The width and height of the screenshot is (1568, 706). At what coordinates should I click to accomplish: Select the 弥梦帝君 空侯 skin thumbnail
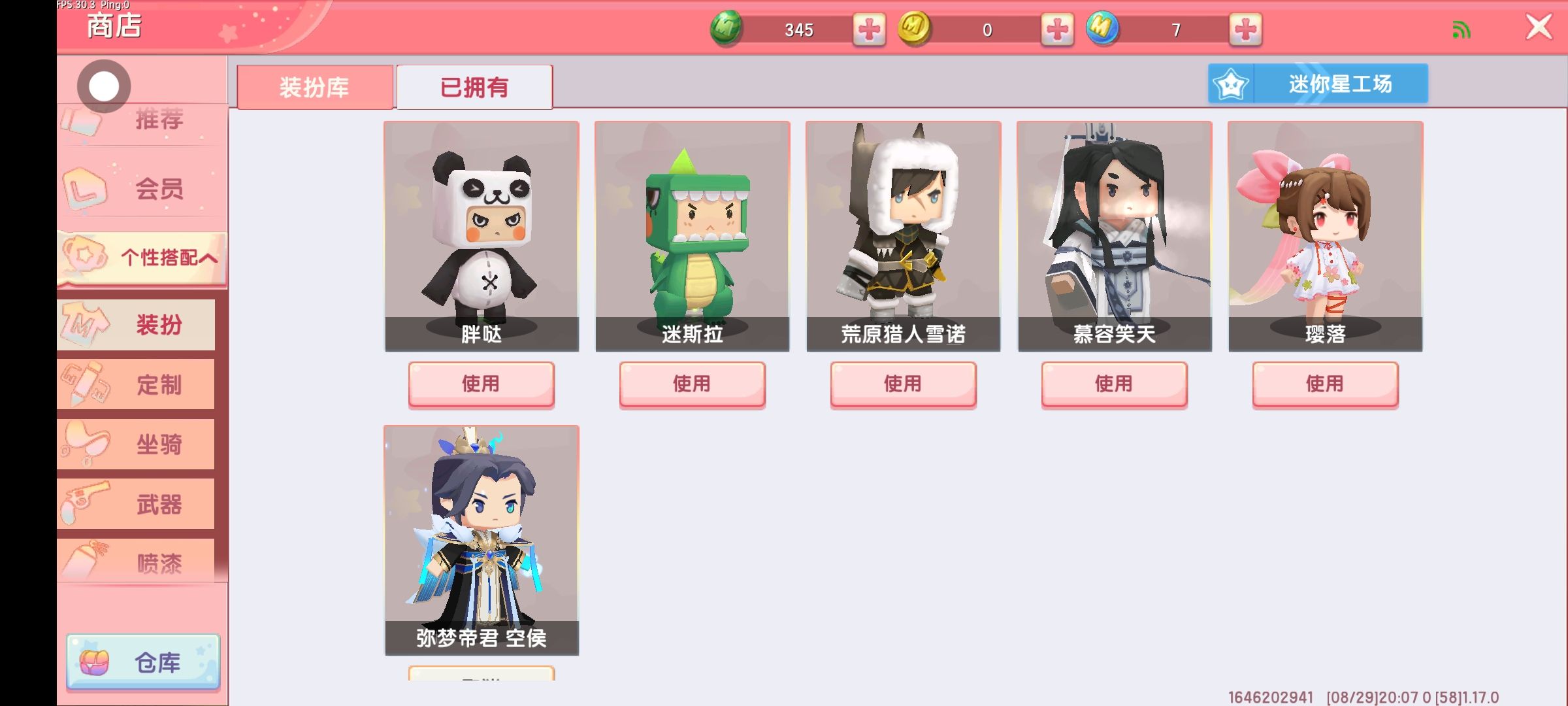(482, 540)
